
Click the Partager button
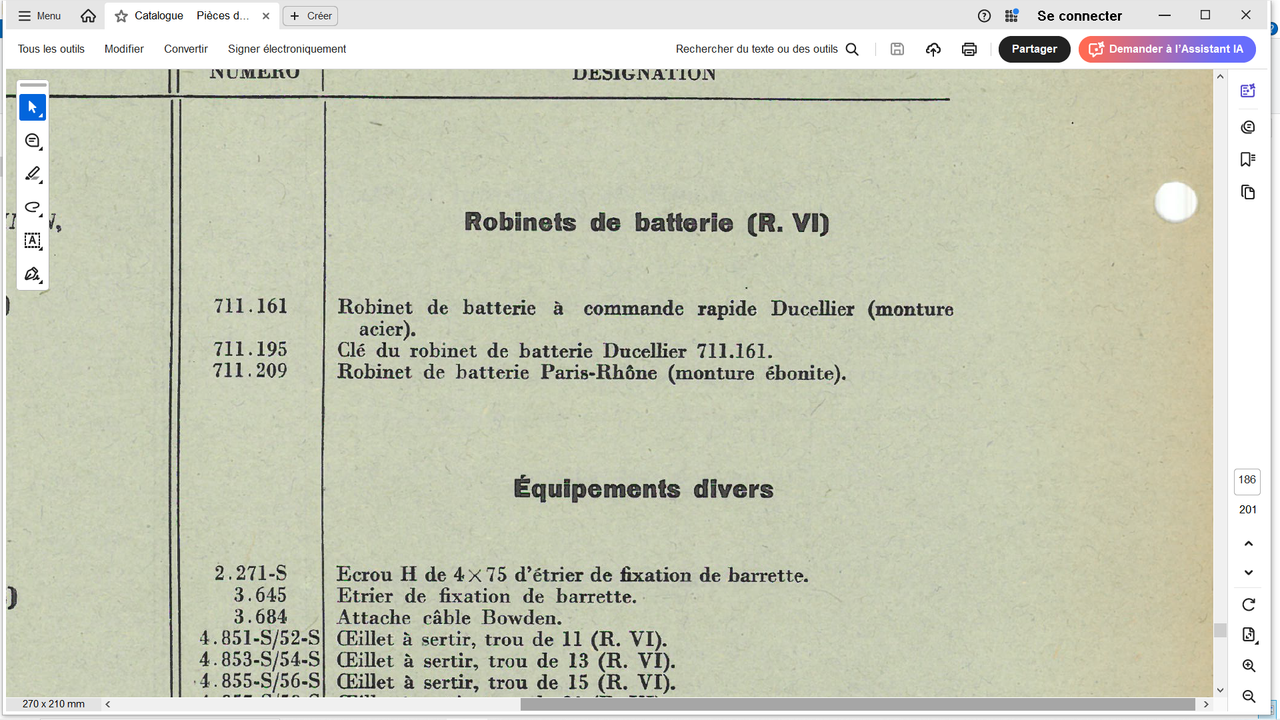[1034, 49]
